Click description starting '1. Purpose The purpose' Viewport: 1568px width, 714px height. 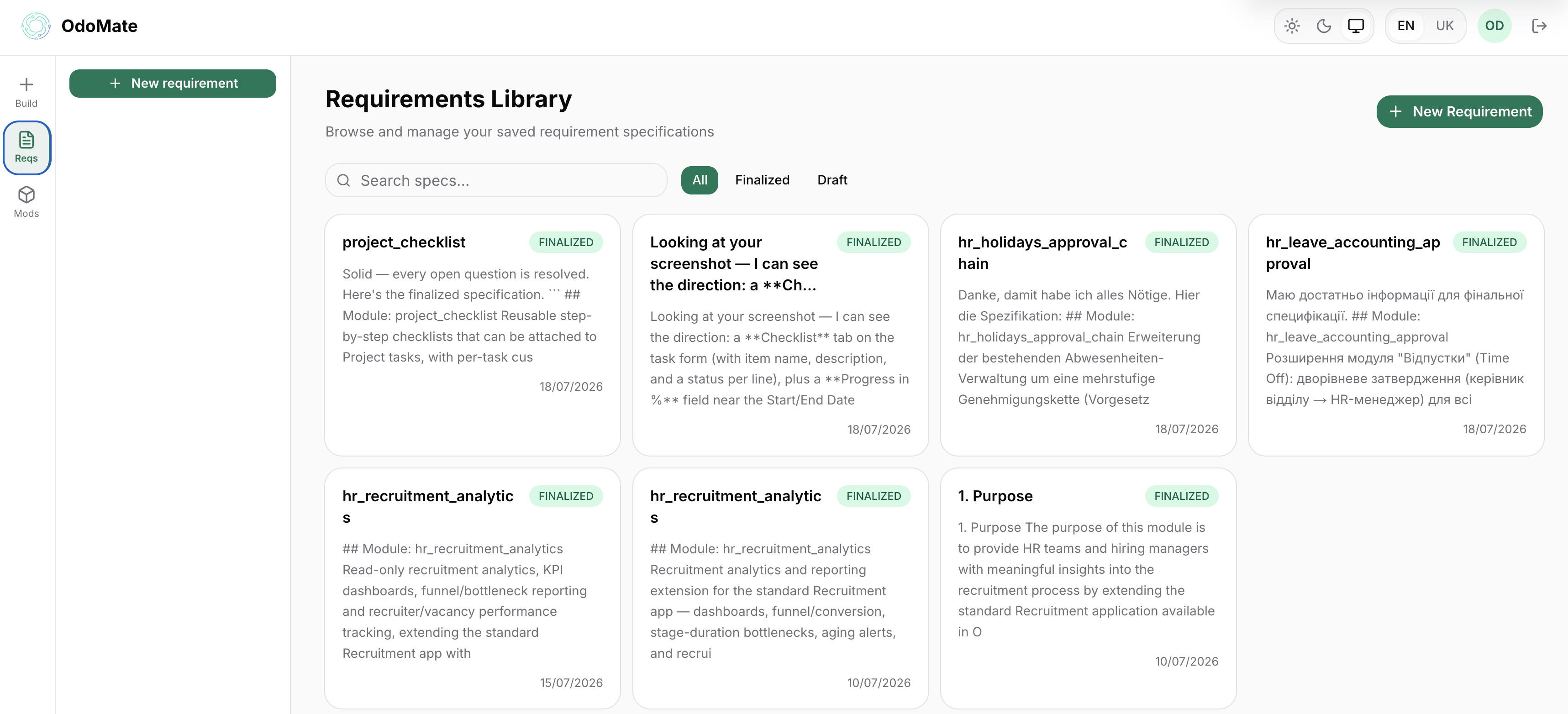click(1087, 579)
